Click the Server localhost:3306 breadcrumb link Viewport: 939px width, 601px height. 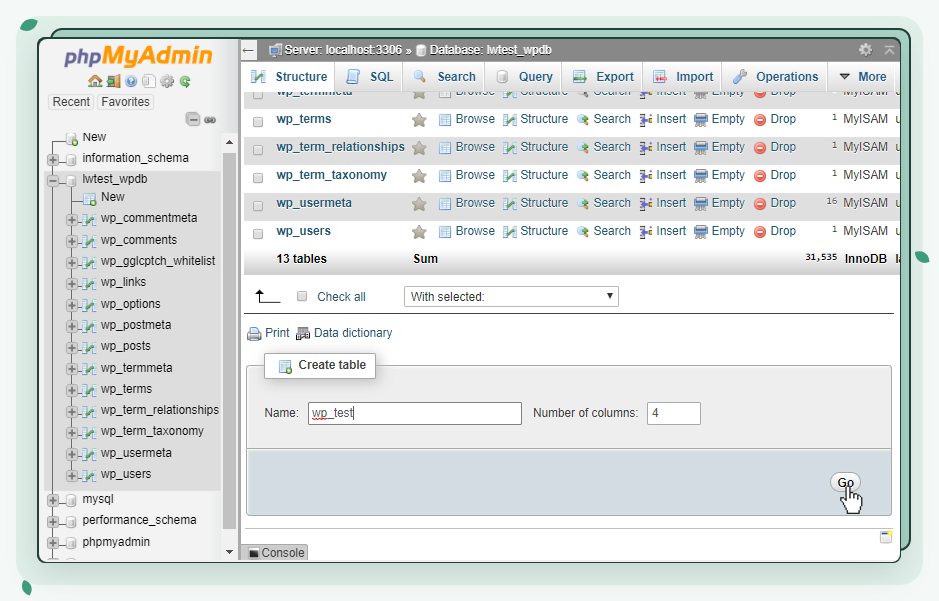pos(343,50)
